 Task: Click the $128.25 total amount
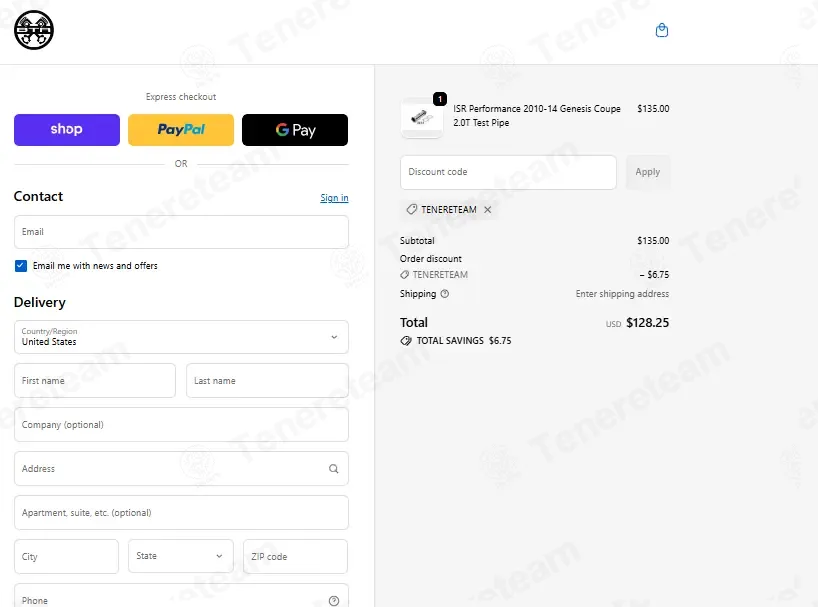tap(647, 323)
